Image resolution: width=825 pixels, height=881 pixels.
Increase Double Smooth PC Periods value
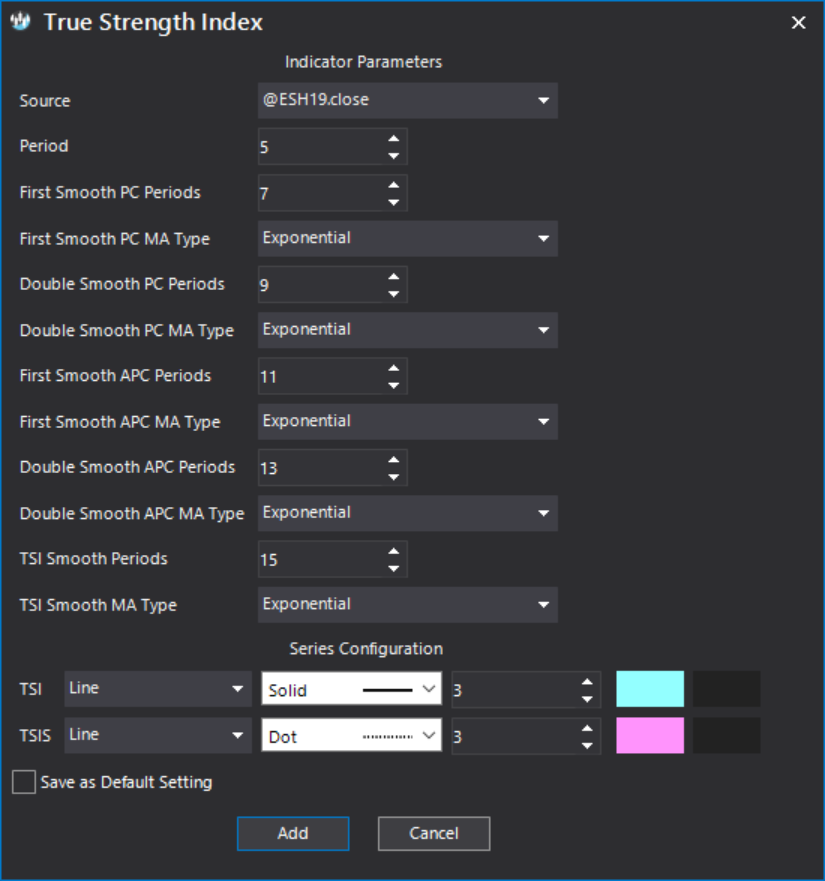tap(393, 277)
